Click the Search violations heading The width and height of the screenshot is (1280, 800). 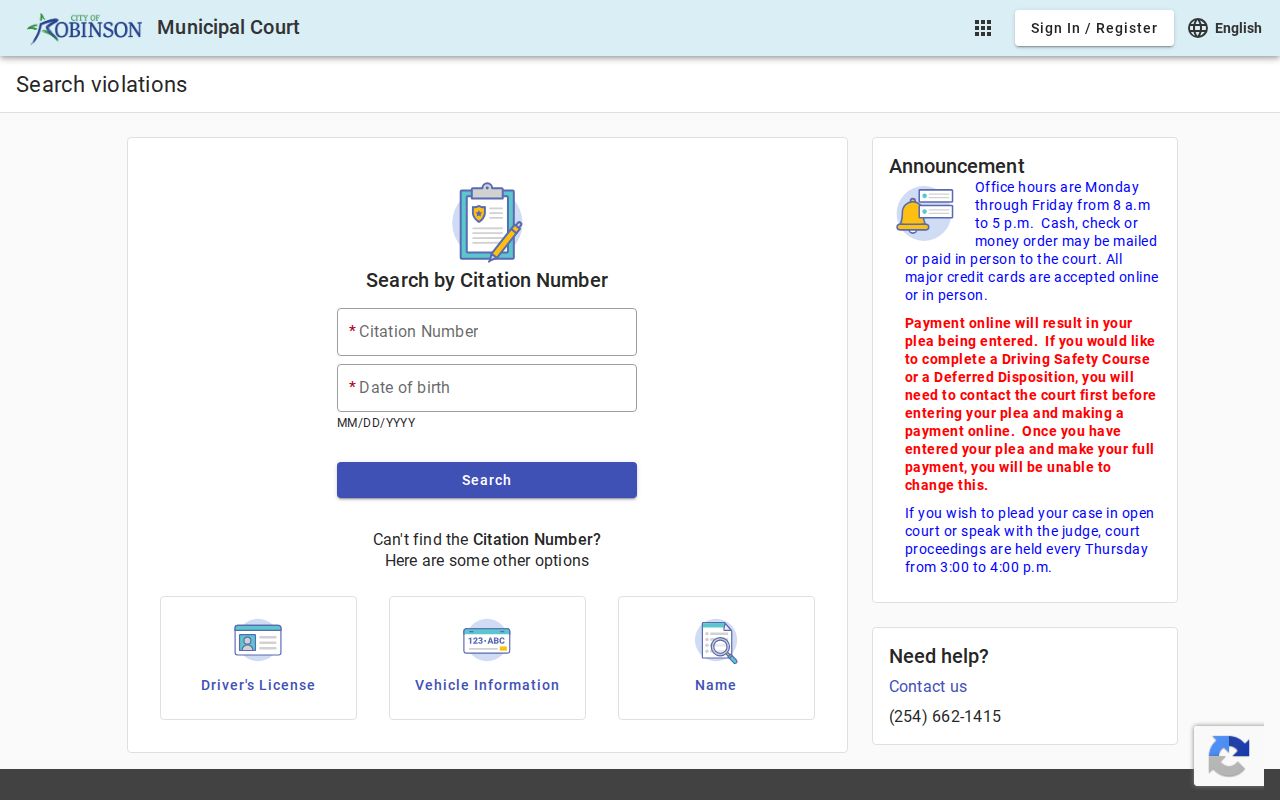pyautogui.click(x=102, y=84)
